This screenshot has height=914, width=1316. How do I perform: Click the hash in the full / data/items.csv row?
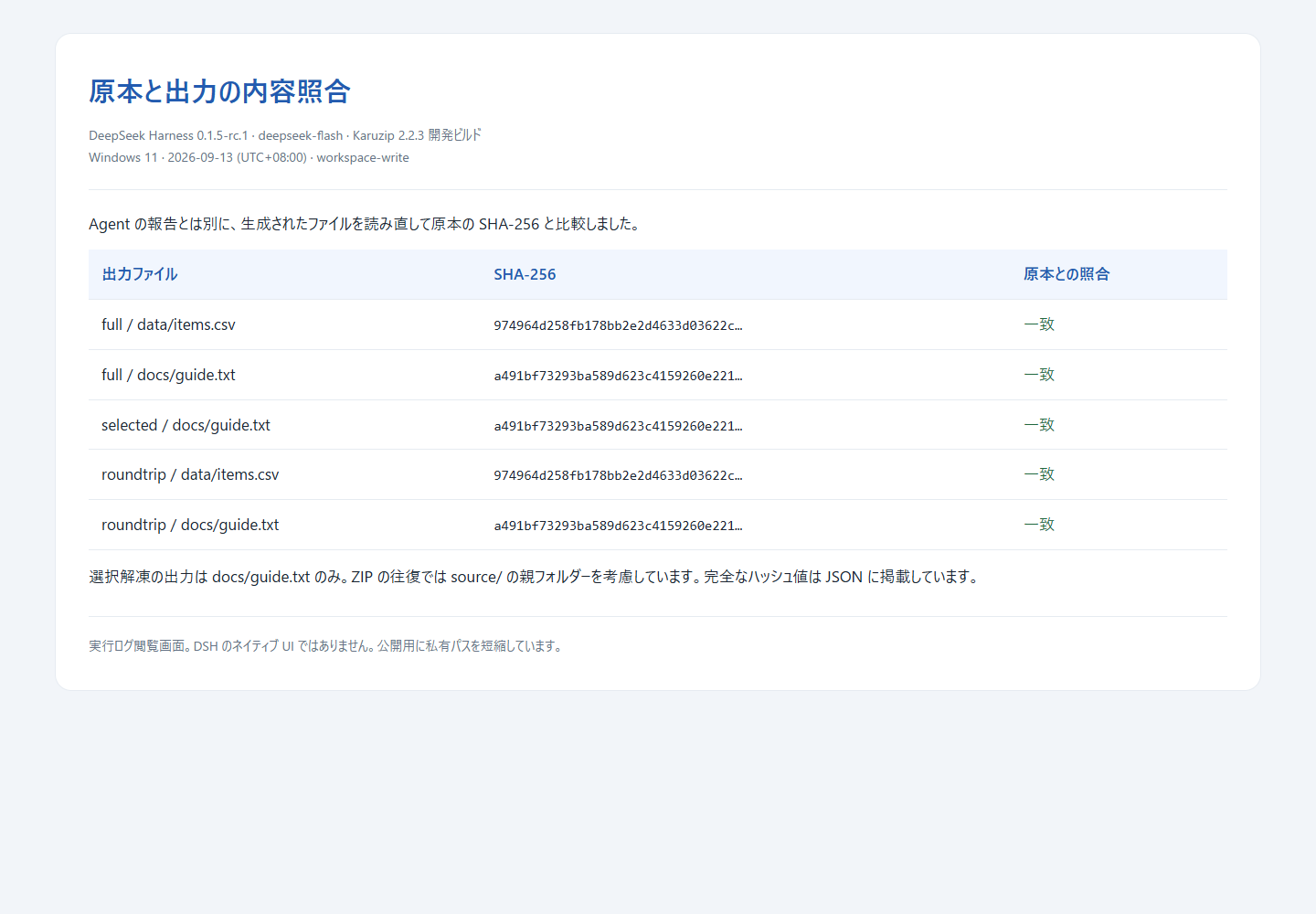point(618,325)
